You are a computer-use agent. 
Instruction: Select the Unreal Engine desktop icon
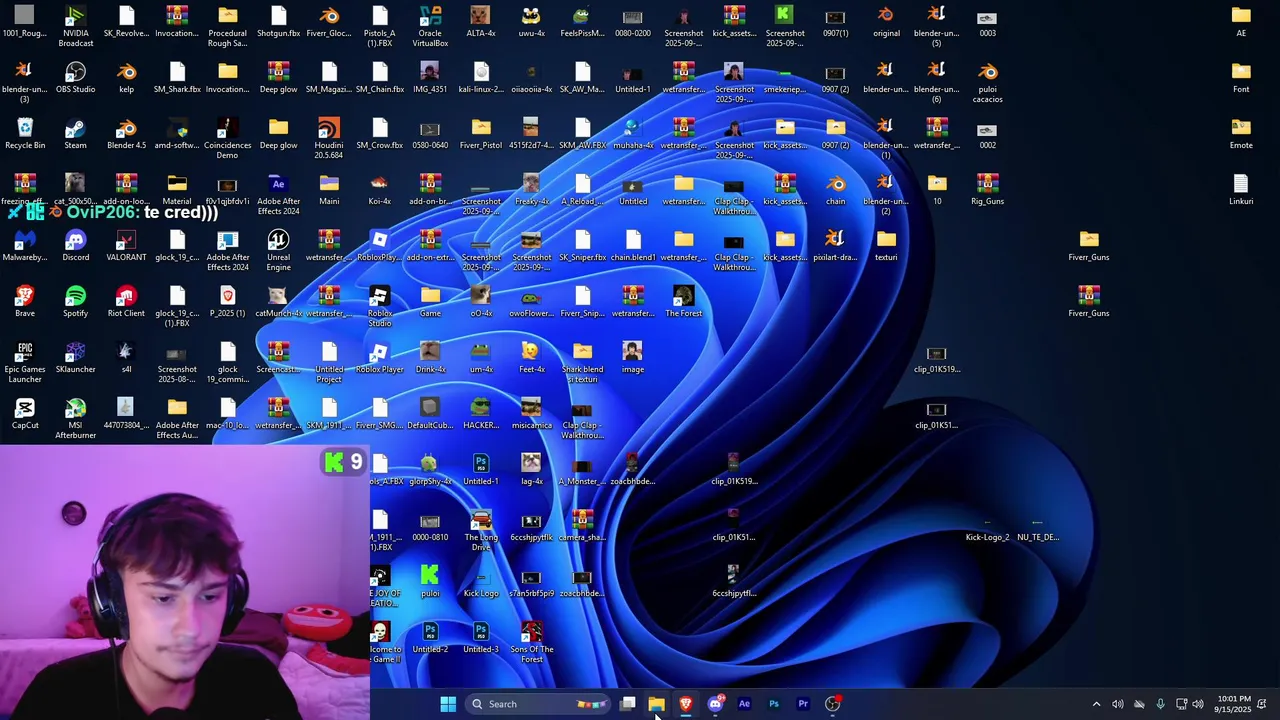point(278,250)
